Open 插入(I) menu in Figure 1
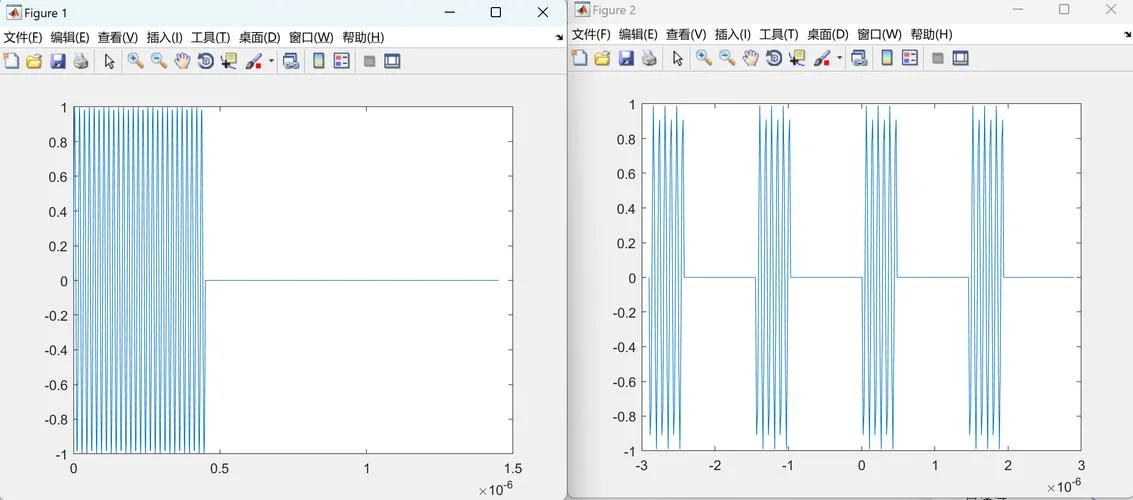 tap(165, 37)
